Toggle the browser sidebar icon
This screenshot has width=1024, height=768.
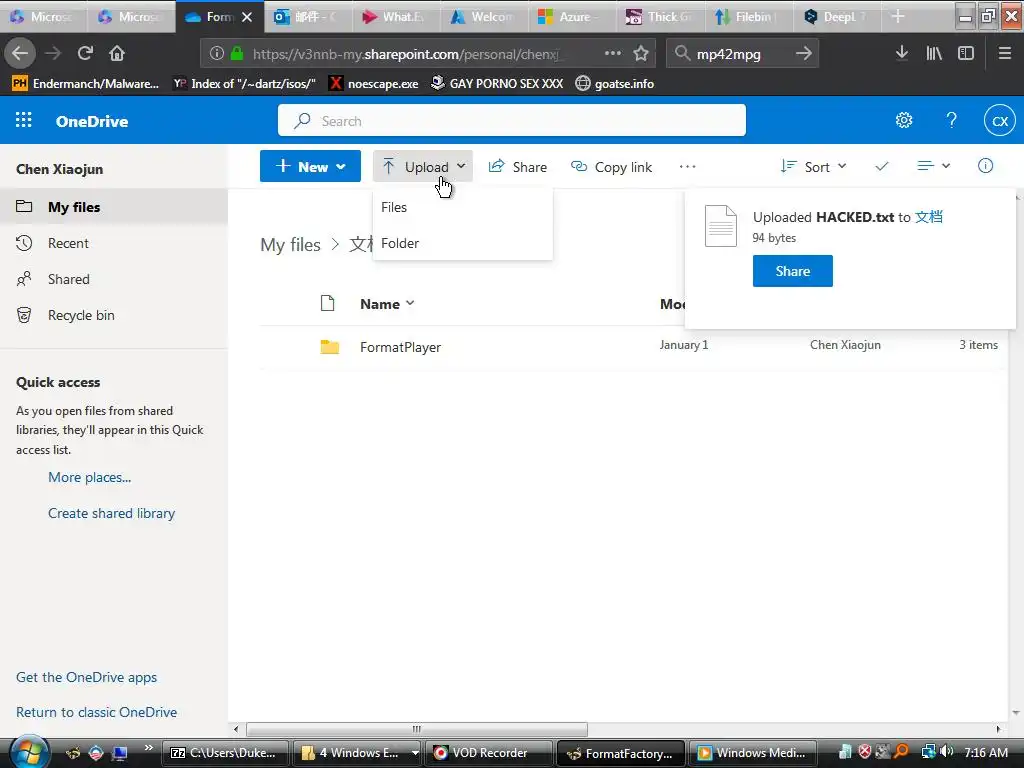(x=966, y=54)
